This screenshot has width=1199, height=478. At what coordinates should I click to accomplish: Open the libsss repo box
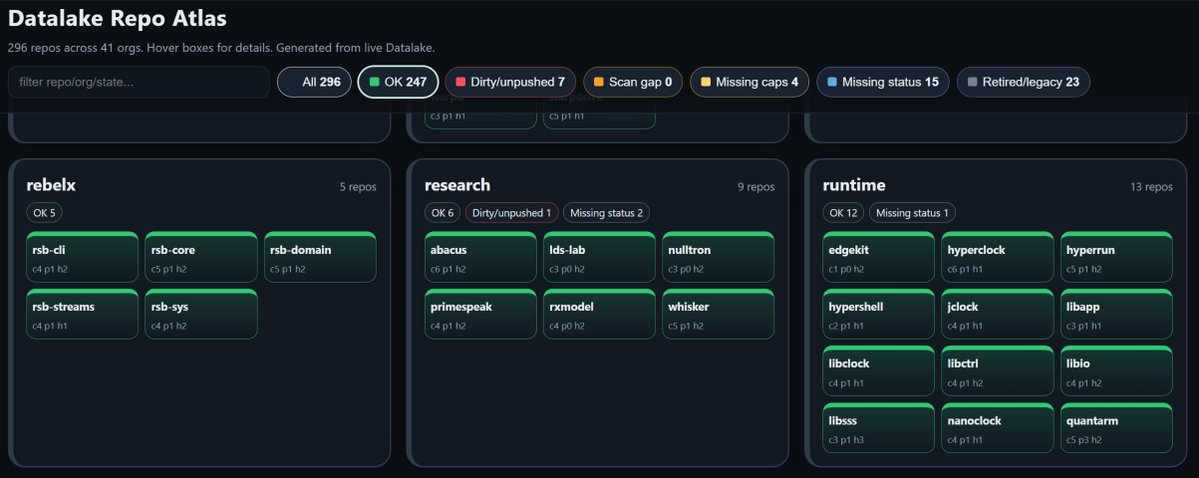(x=879, y=428)
